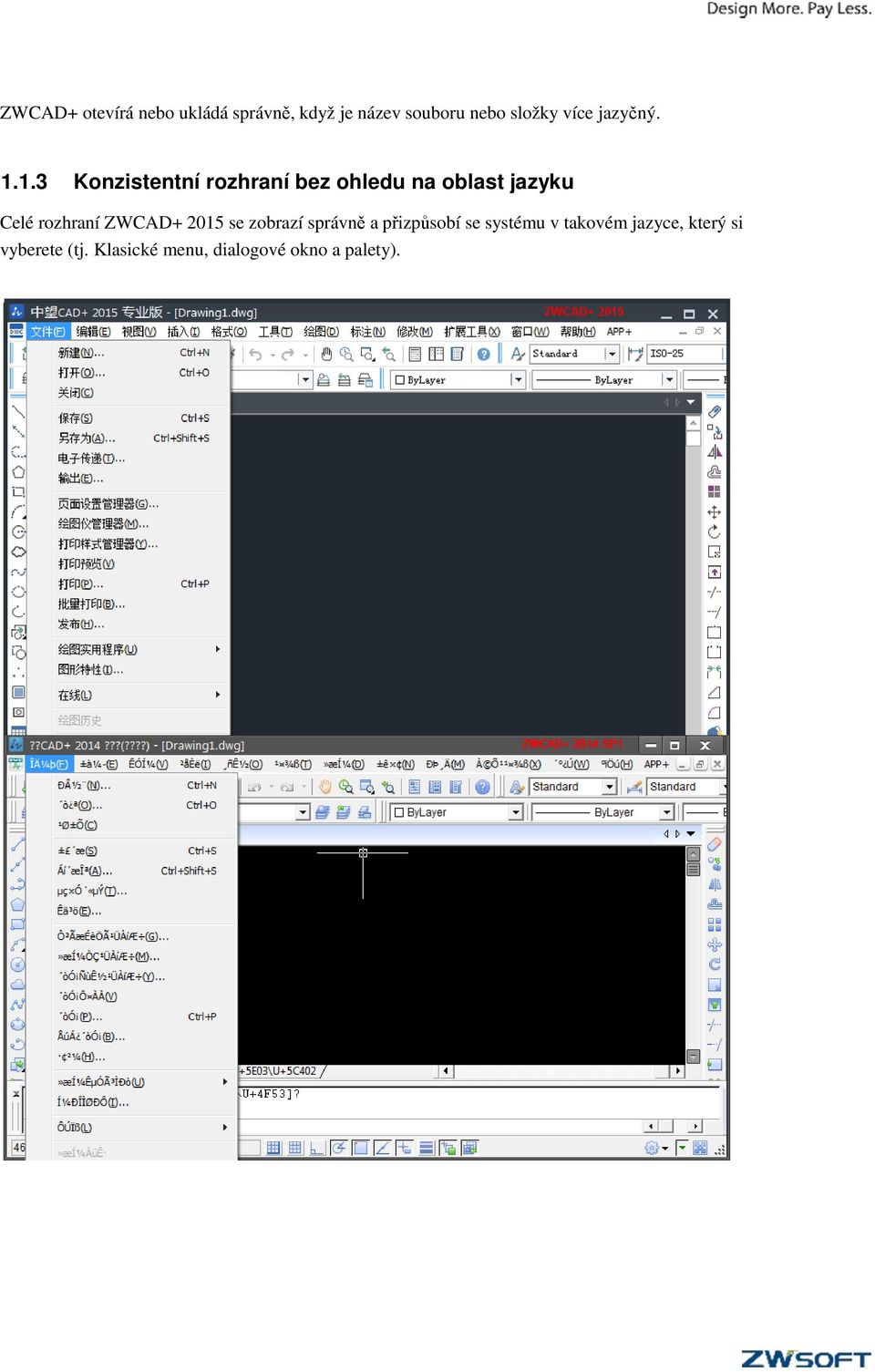Click Undo arrow in ZWCAD+ 2015 toolbar
Image resolution: width=875 pixels, height=1372 pixels.
coord(256,354)
